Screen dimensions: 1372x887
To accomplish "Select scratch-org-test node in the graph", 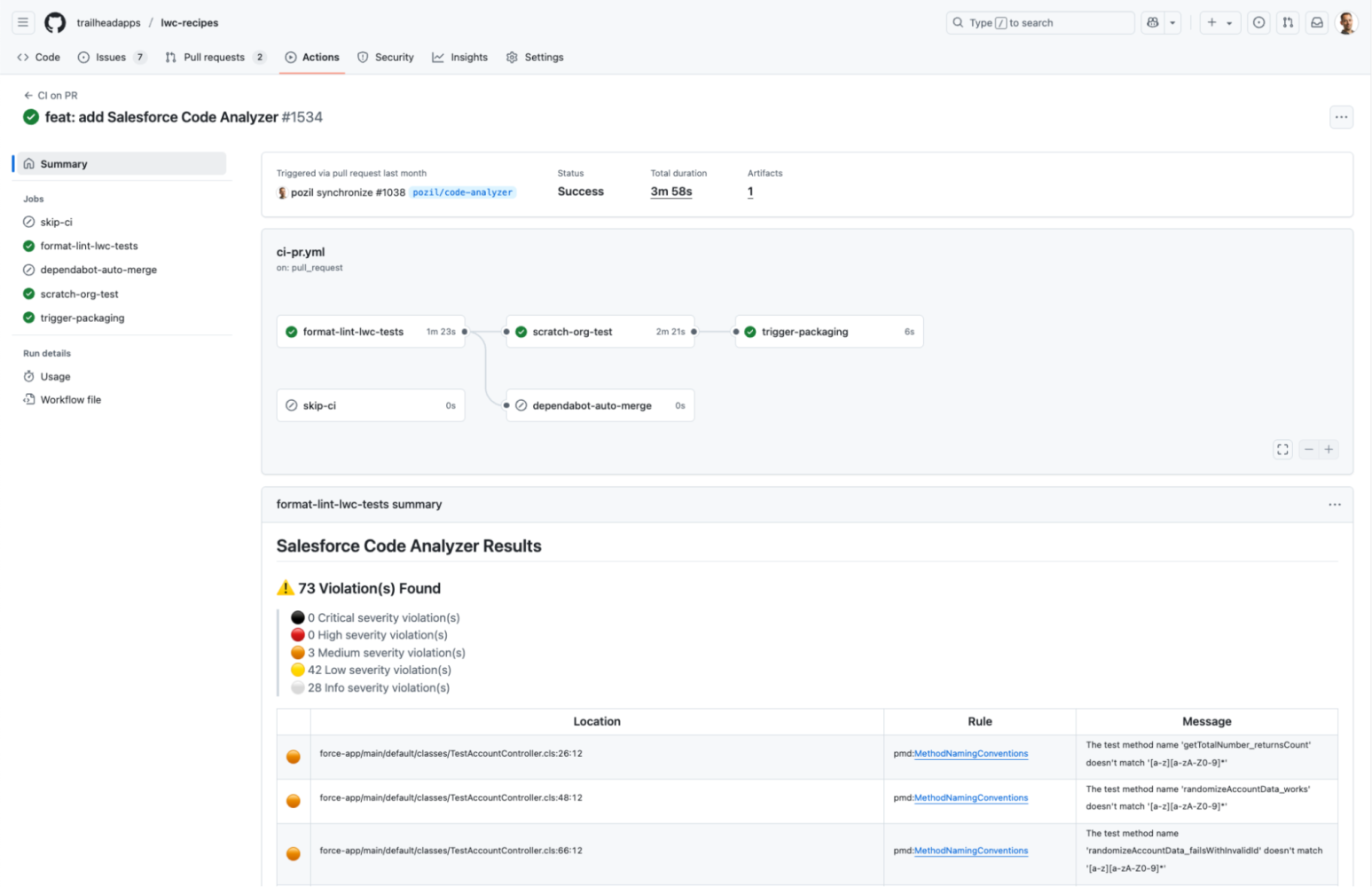I will point(600,332).
